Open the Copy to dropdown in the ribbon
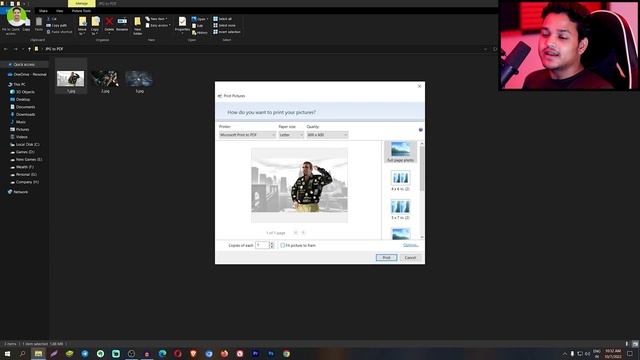Viewport: 640px width, 360px height. [95, 25]
